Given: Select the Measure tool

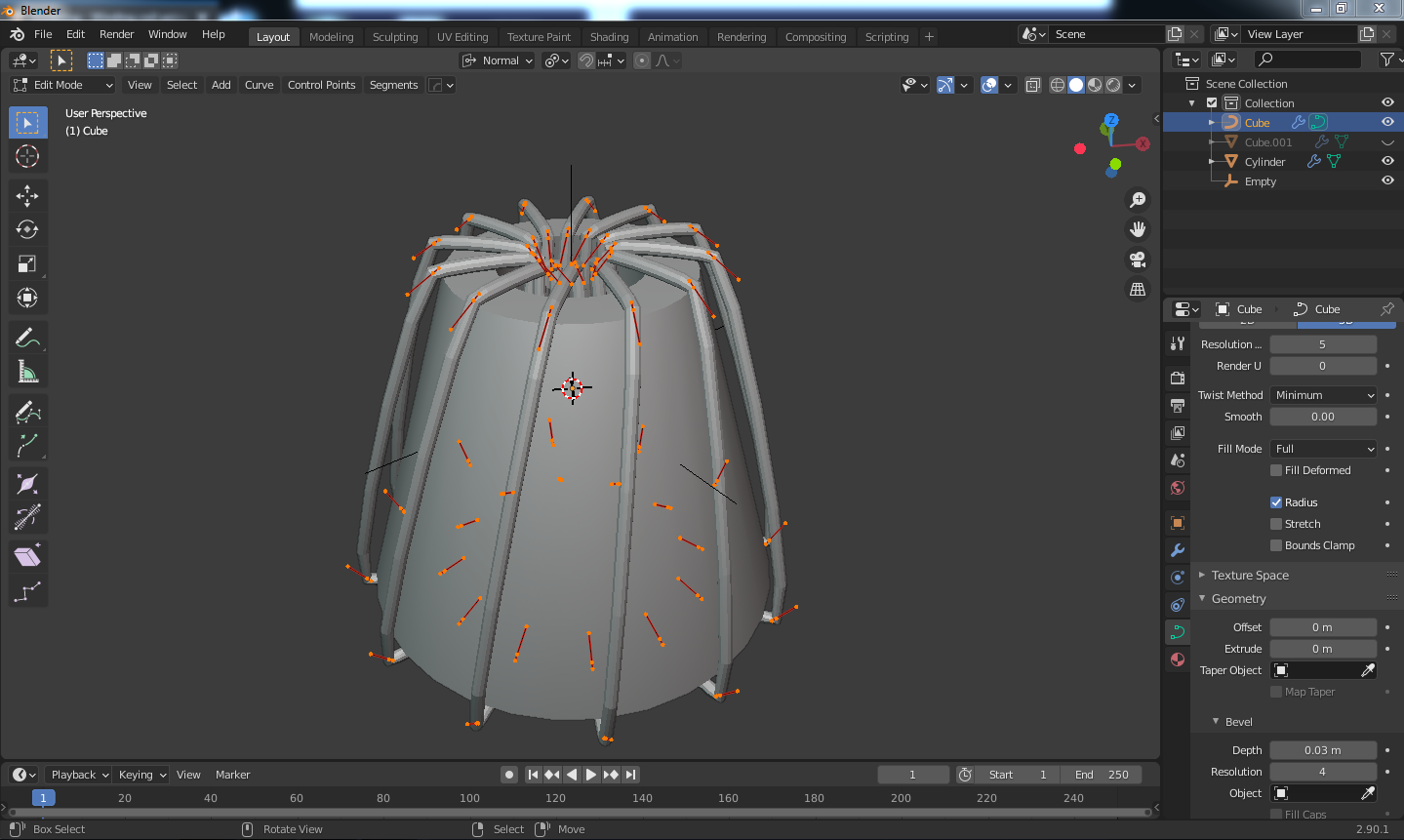Looking at the screenshot, I should (x=27, y=372).
